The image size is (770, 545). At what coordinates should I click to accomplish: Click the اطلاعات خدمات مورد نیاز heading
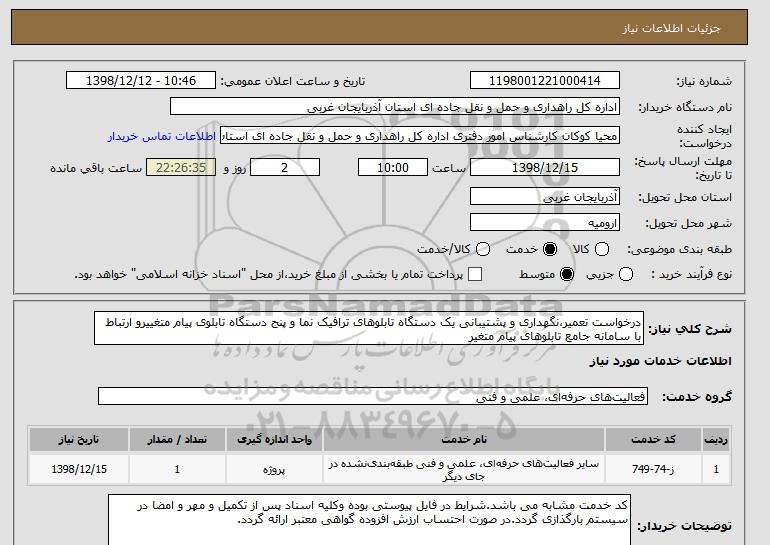(660, 361)
